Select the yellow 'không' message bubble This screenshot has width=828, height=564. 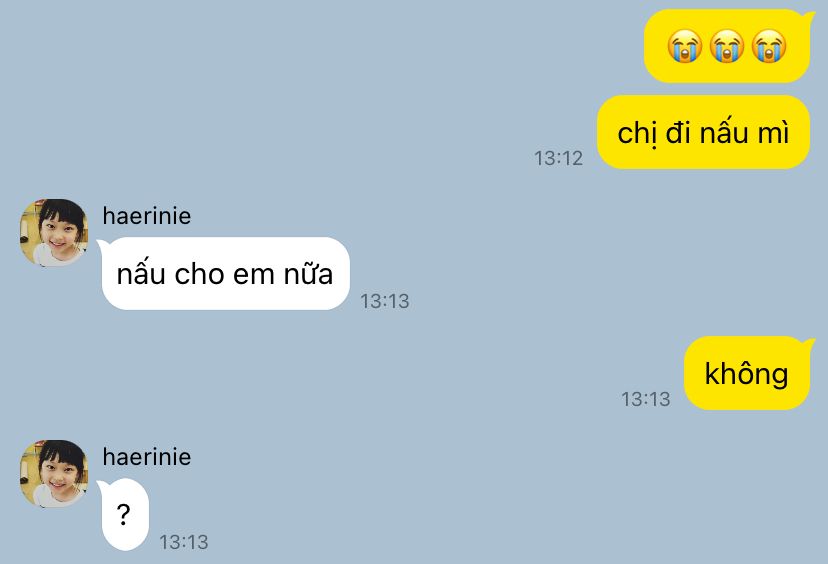point(748,373)
